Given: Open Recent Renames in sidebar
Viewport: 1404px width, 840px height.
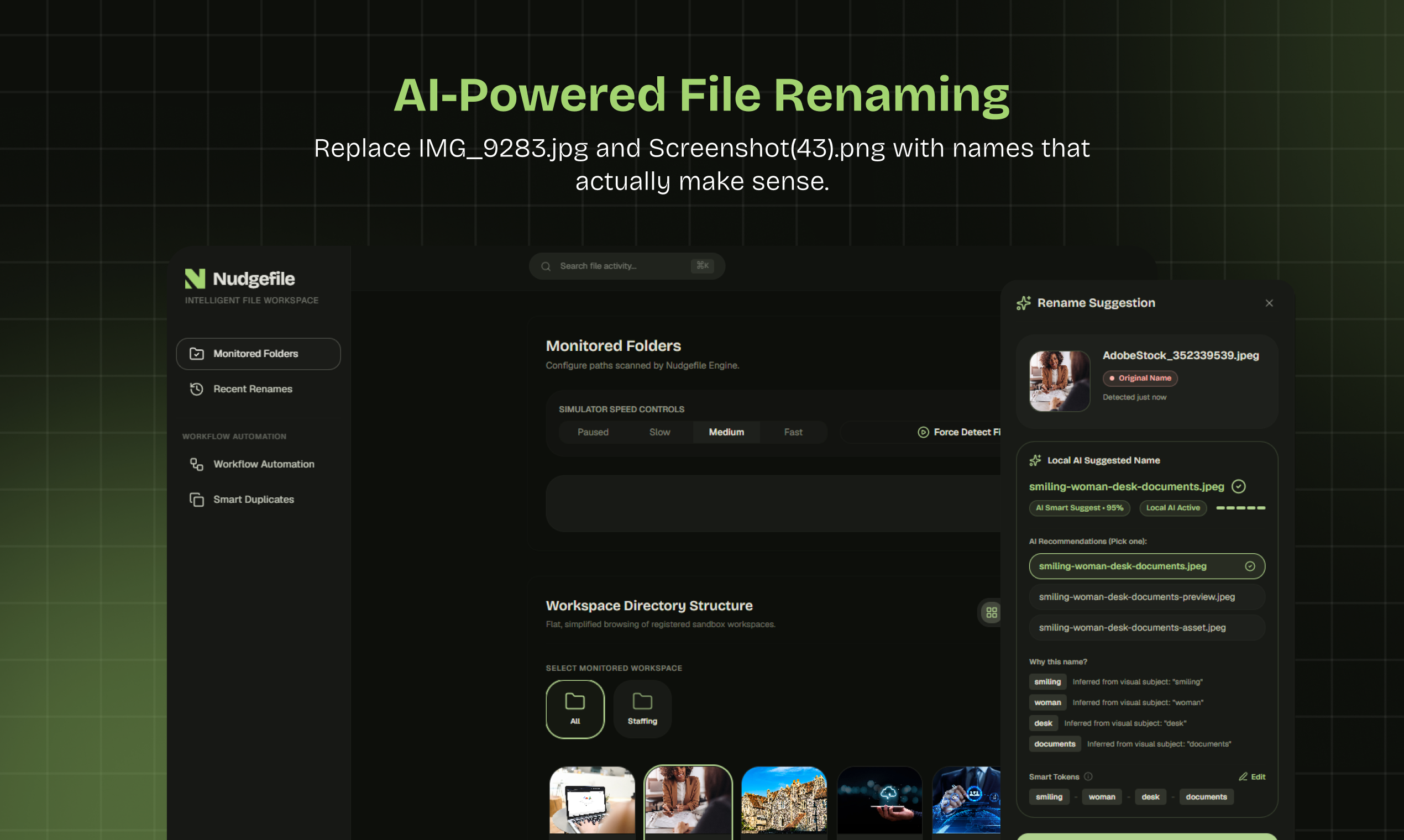Looking at the screenshot, I should [258, 389].
